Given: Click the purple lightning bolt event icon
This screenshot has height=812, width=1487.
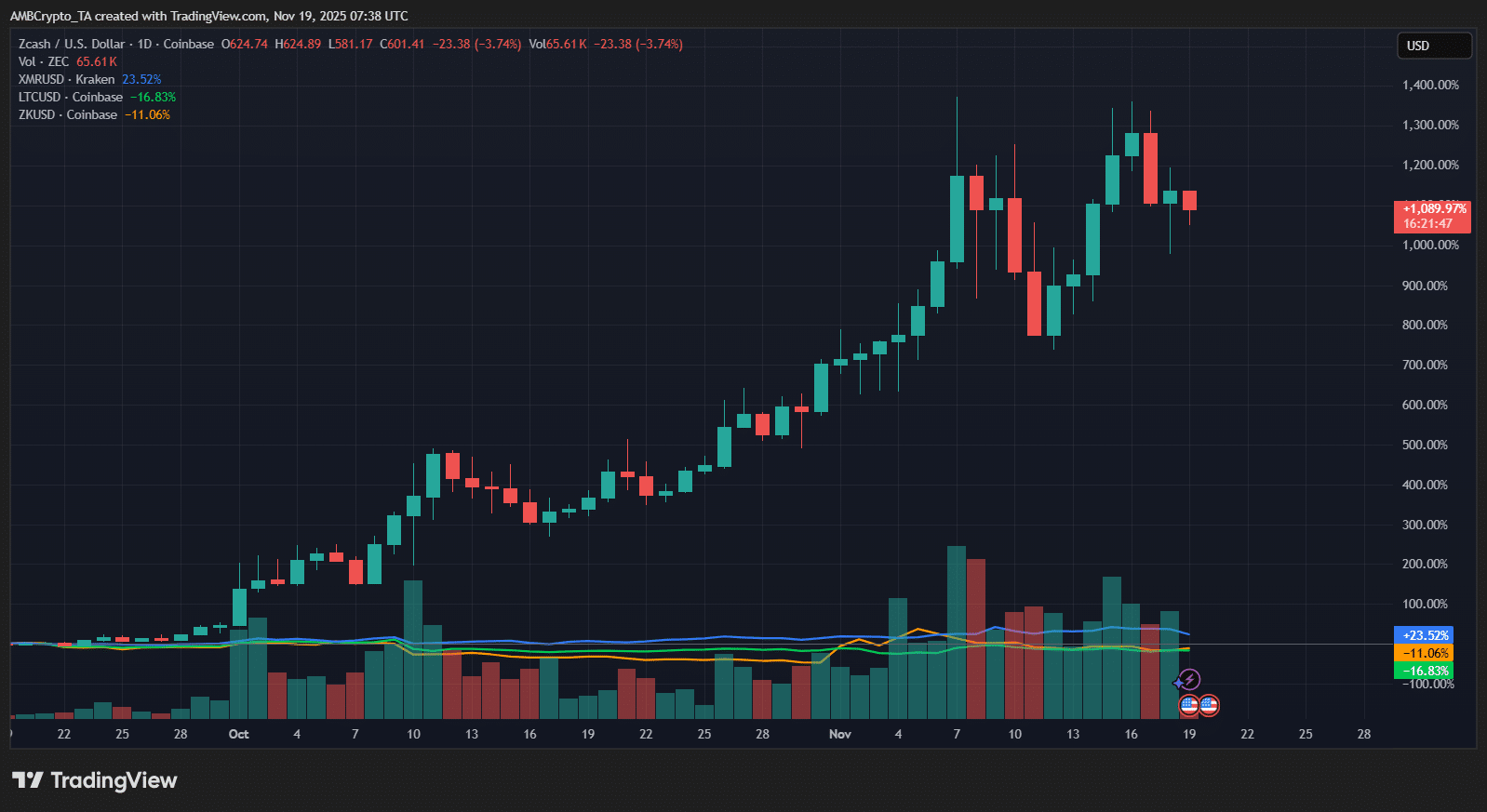Looking at the screenshot, I should pyautogui.click(x=1189, y=680).
